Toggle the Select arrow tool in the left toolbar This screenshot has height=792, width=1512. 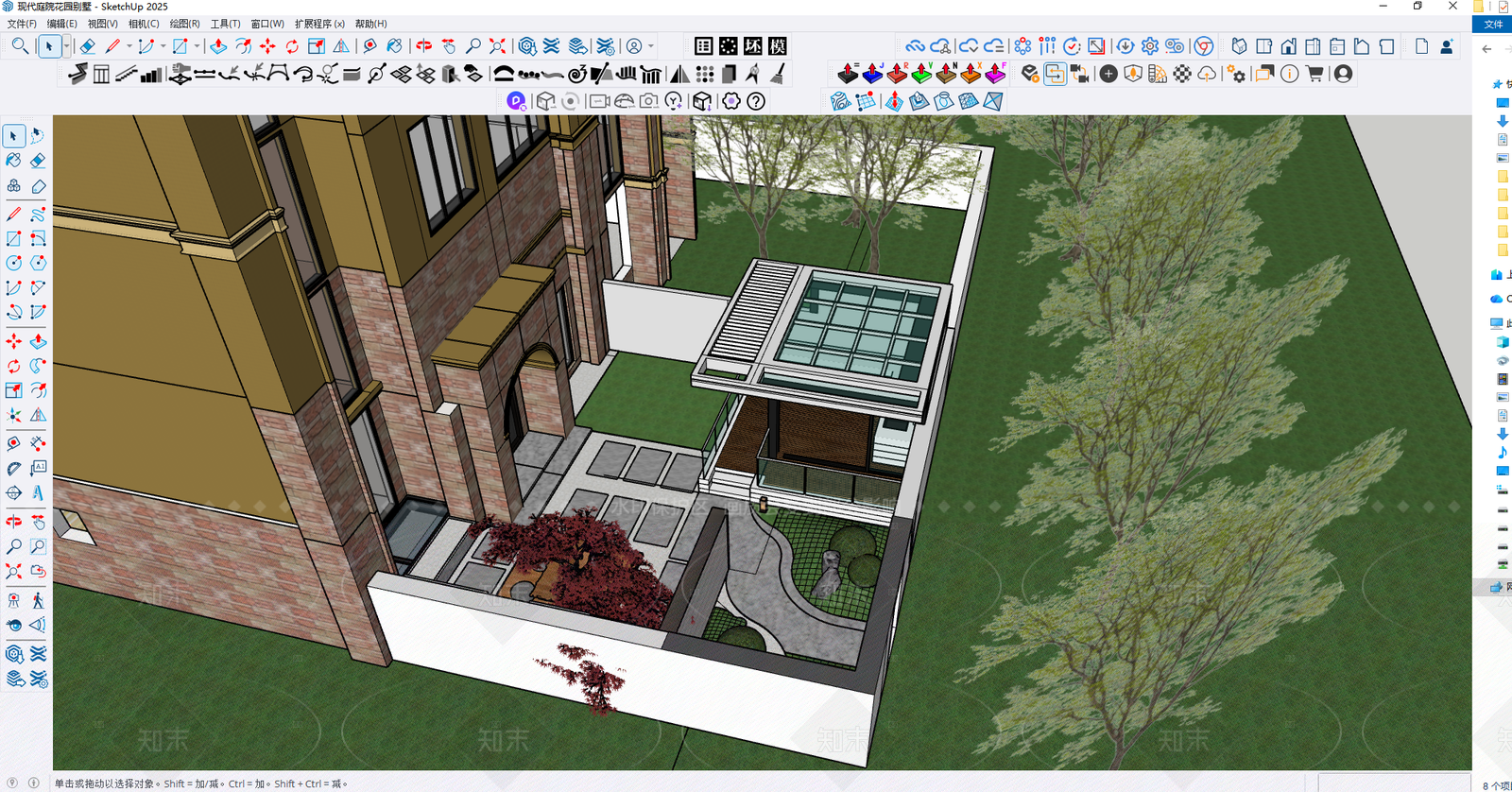tap(14, 136)
